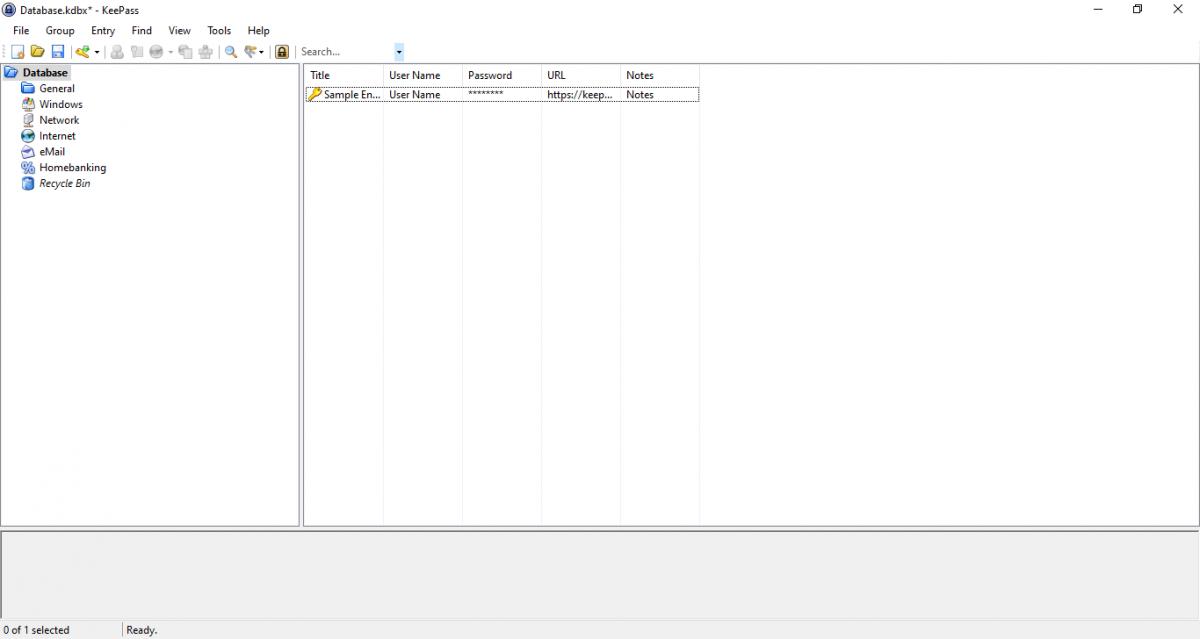Open a database with the folder icon
1200x639 pixels.
(37, 51)
